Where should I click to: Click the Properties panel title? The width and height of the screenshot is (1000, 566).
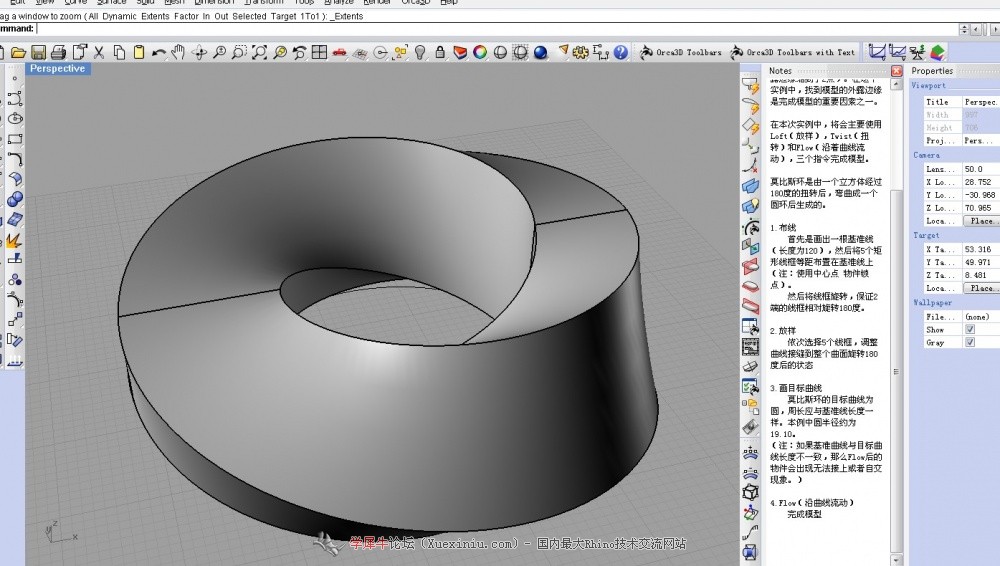(x=932, y=71)
